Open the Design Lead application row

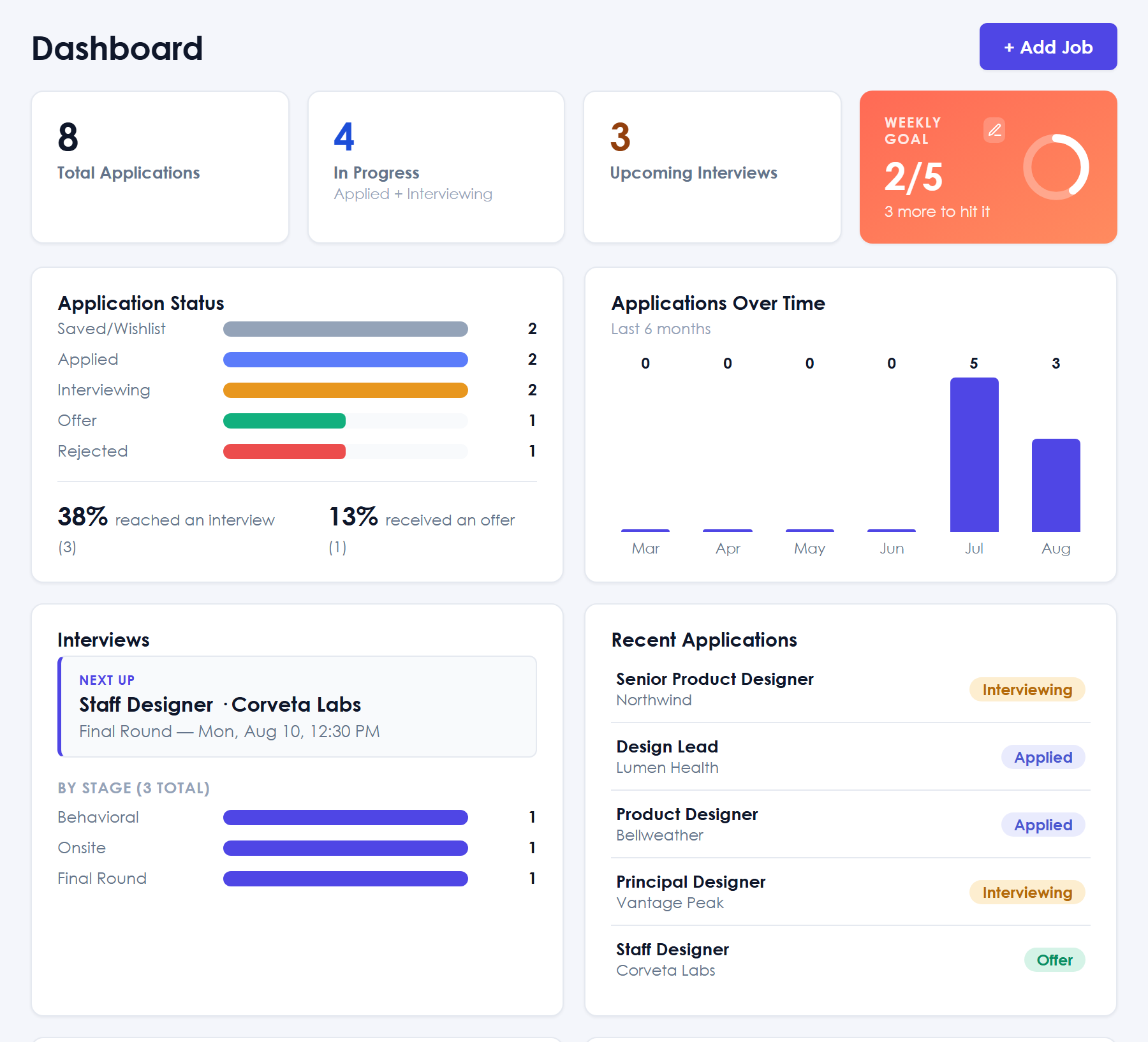[851, 757]
